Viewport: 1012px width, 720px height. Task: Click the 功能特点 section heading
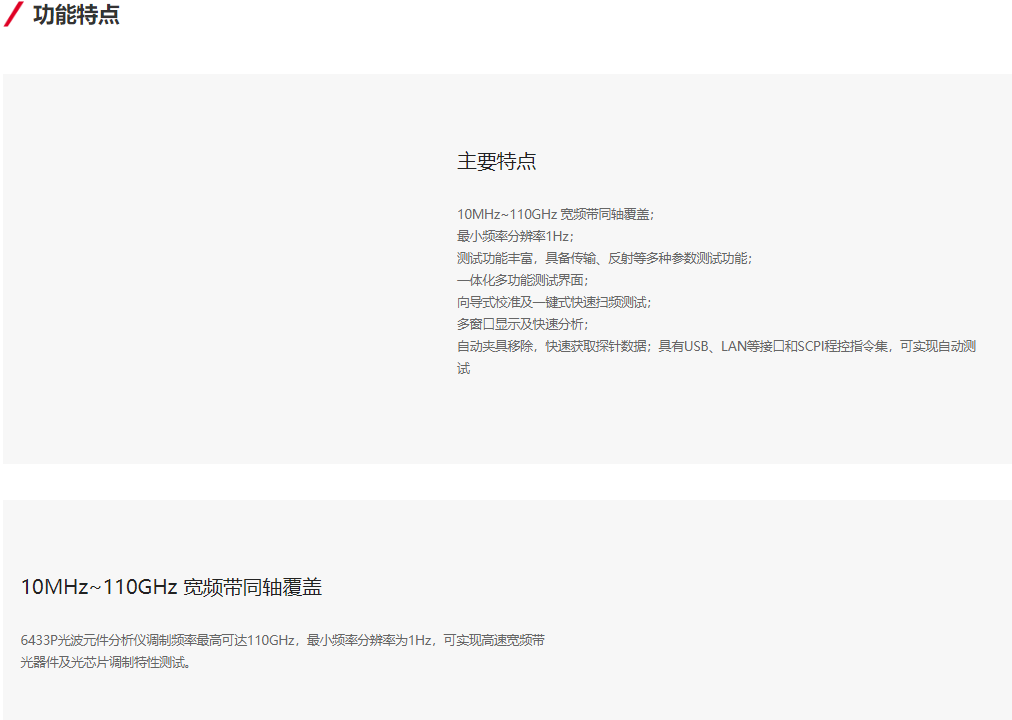coord(76,15)
